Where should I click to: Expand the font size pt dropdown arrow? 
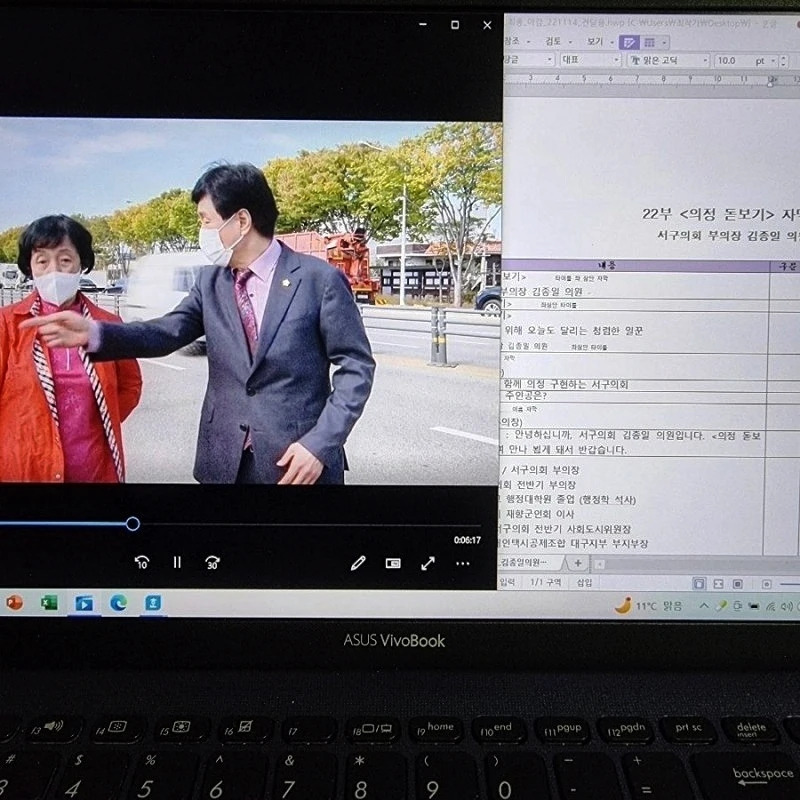[773, 61]
